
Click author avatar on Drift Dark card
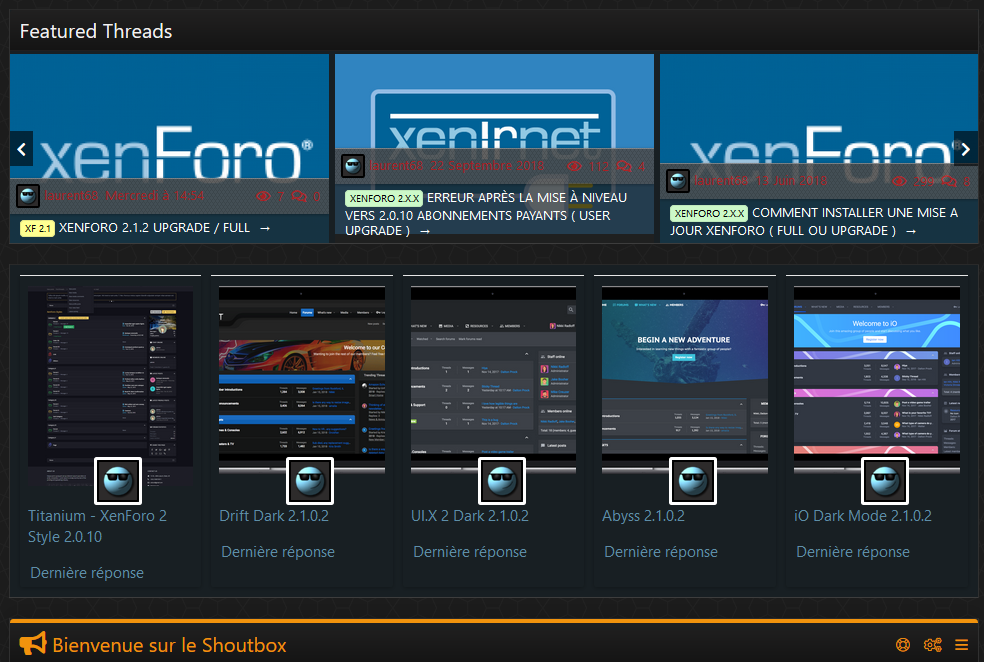[310, 481]
